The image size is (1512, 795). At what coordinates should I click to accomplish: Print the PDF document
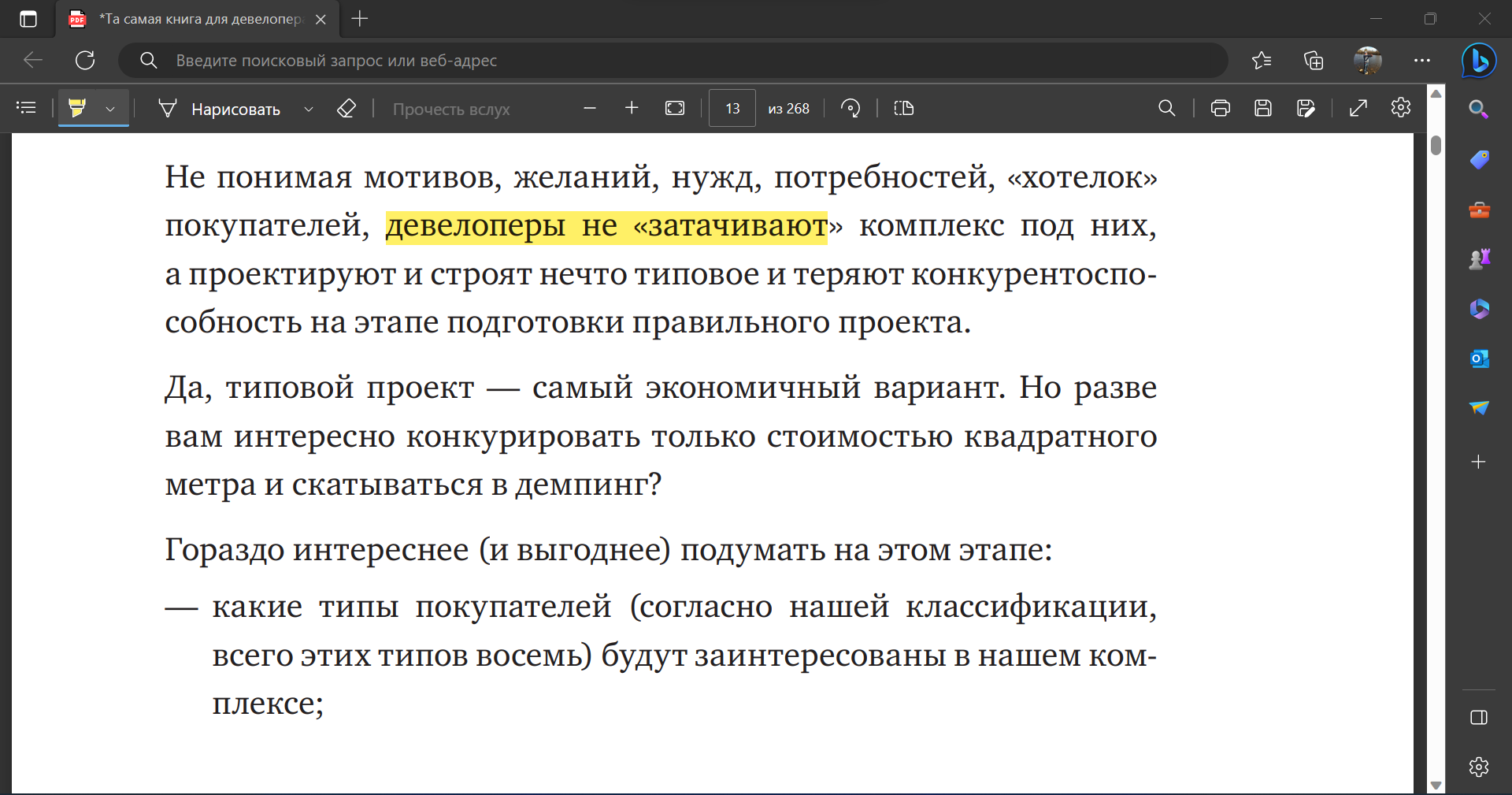click(1221, 108)
